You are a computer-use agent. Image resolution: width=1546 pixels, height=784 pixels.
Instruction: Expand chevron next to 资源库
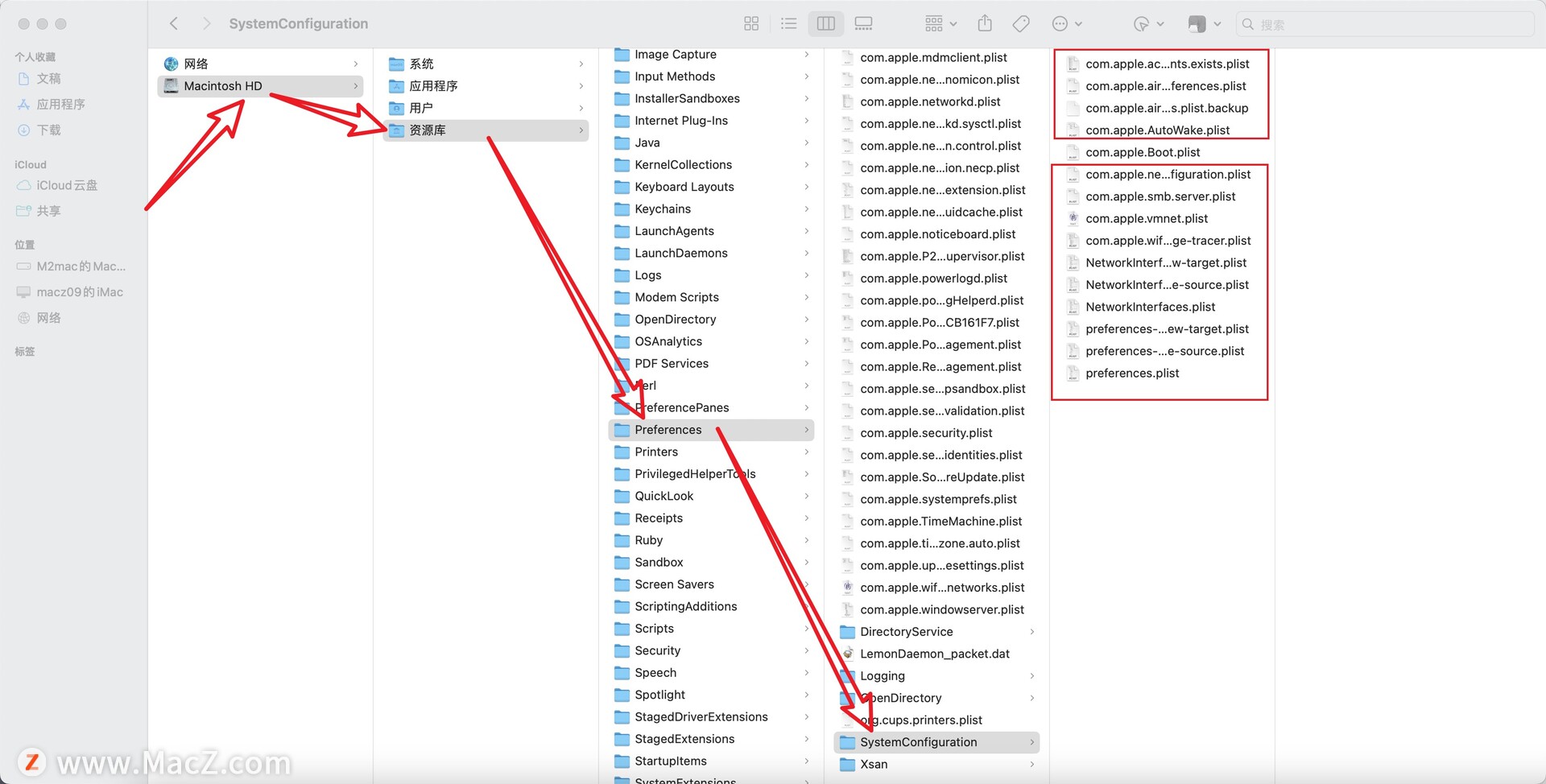[x=581, y=130]
